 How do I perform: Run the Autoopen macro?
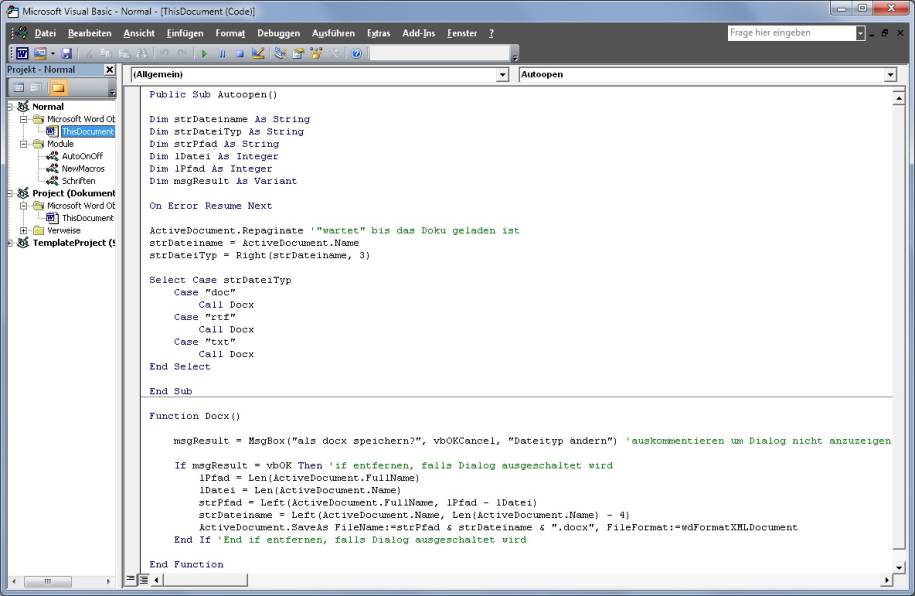point(205,52)
